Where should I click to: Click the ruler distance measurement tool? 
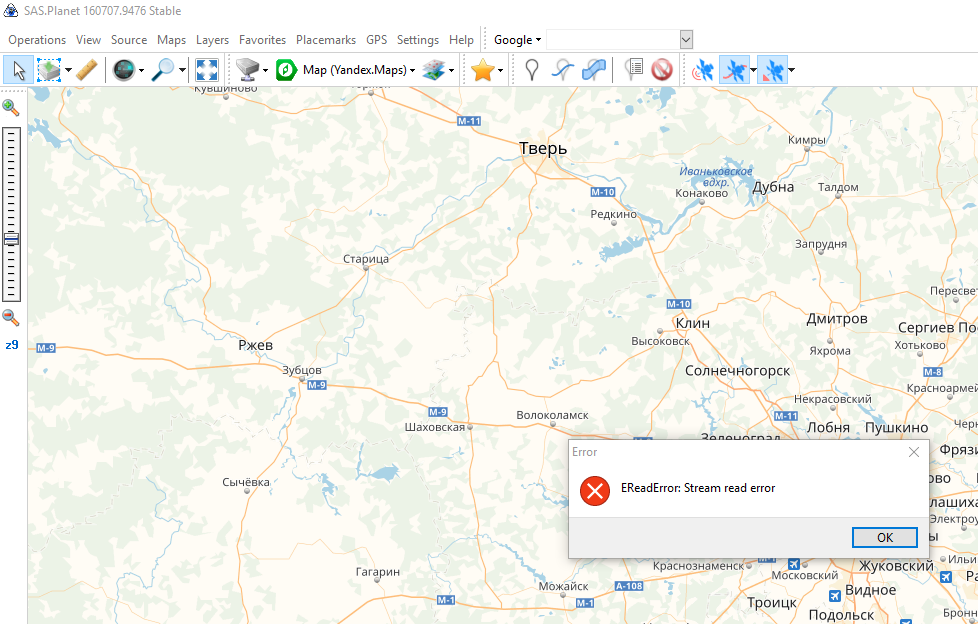(x=87, y=70)
